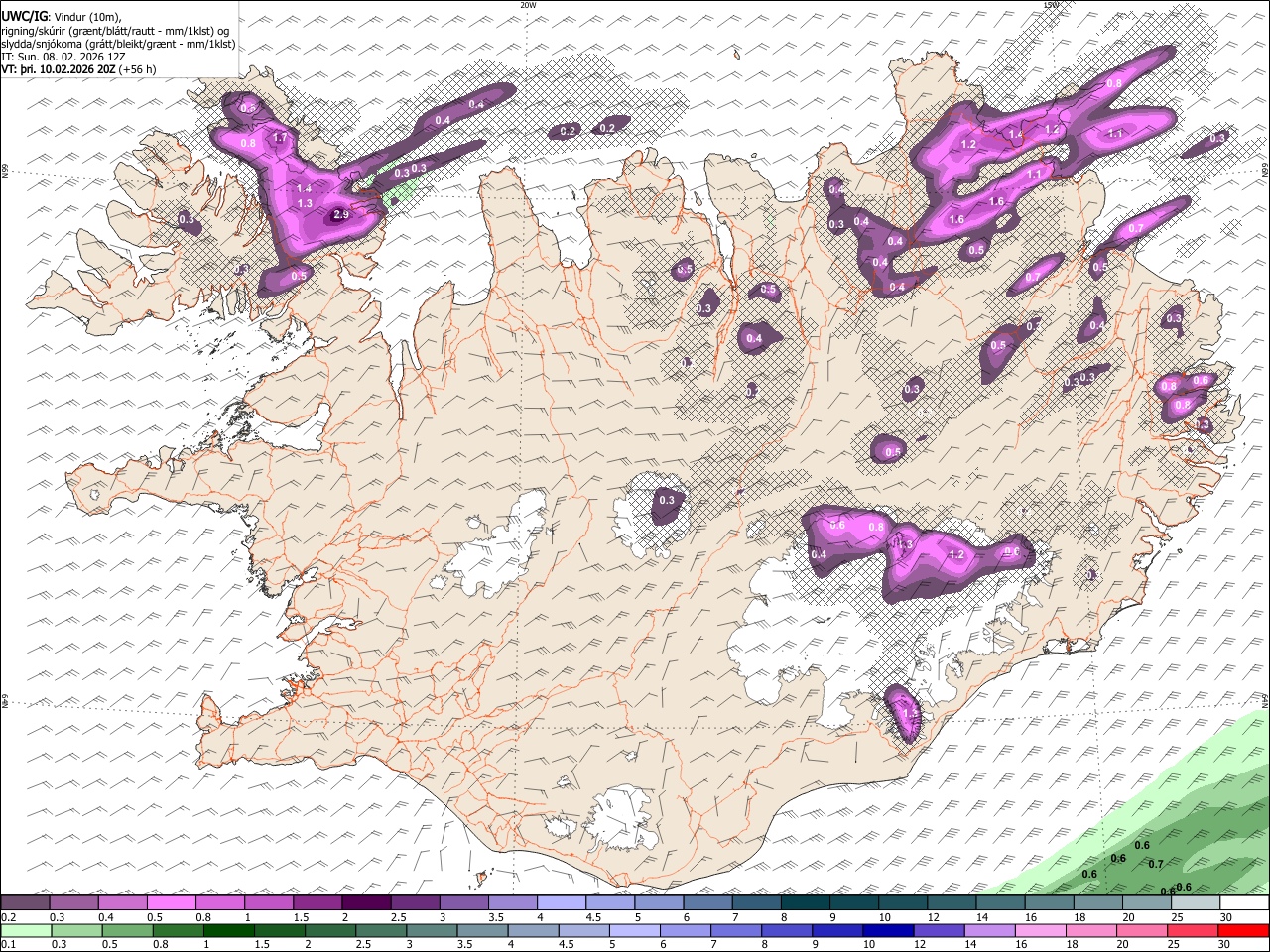
Task: Pick the rain scale swatch between 7 and 8
Action: point(735,931)
